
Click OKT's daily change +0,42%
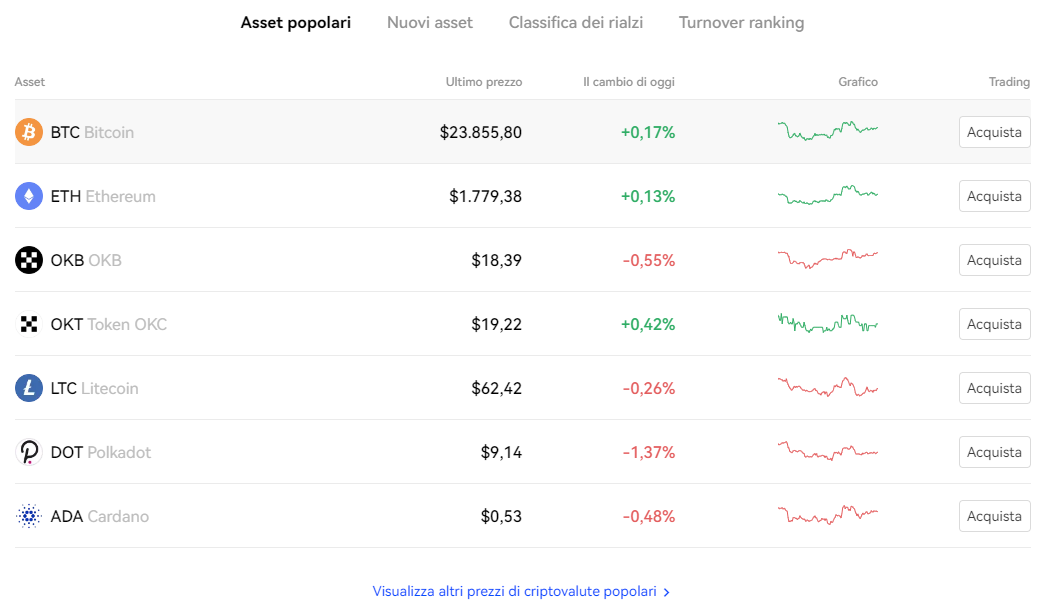click(648, 324)
